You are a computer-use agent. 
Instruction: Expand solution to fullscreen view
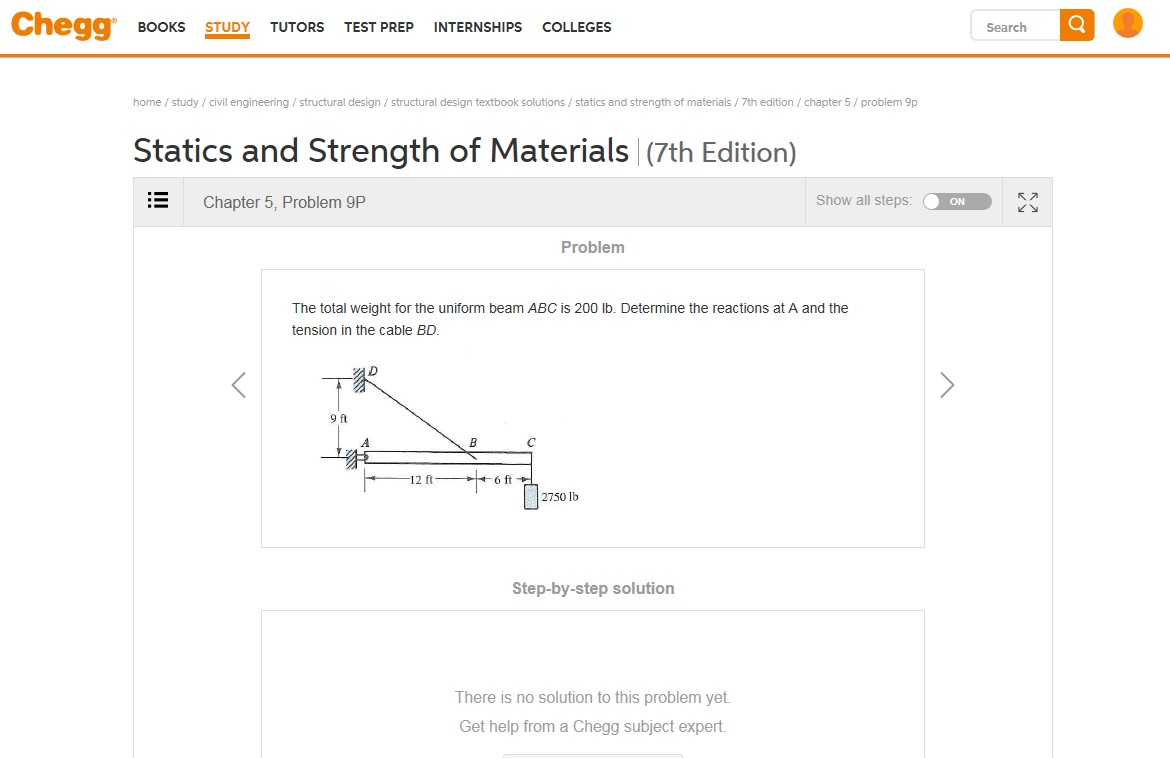(1027, 202)
